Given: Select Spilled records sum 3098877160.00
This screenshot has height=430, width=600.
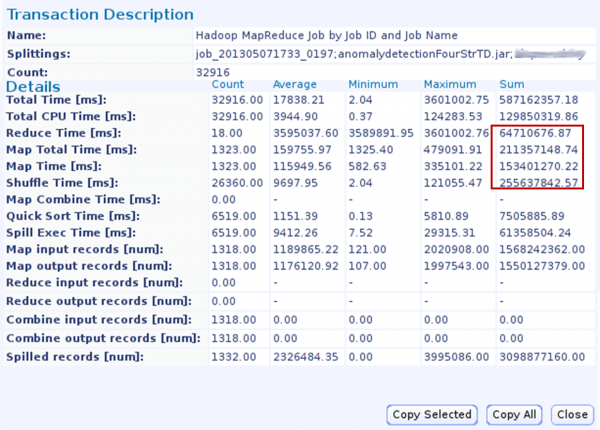Looking at the screenshot, I should 542,357.
